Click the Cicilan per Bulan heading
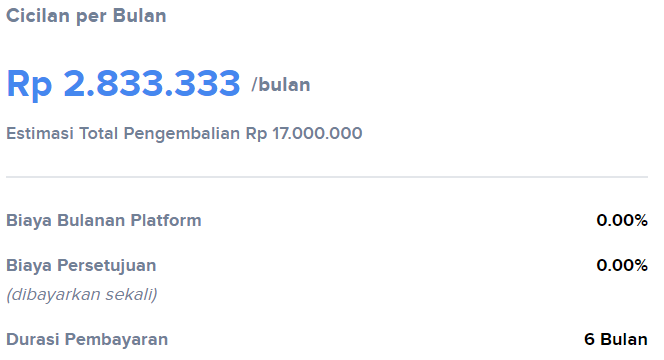The image size is (664, 360). [x=86, y=16]
